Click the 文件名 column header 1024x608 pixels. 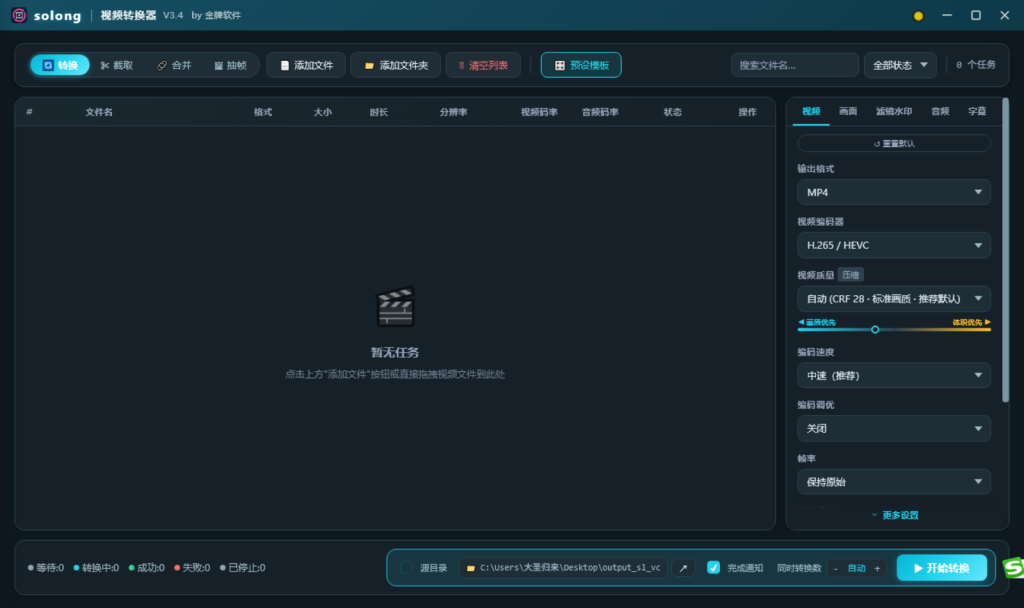tap(99, 112)
